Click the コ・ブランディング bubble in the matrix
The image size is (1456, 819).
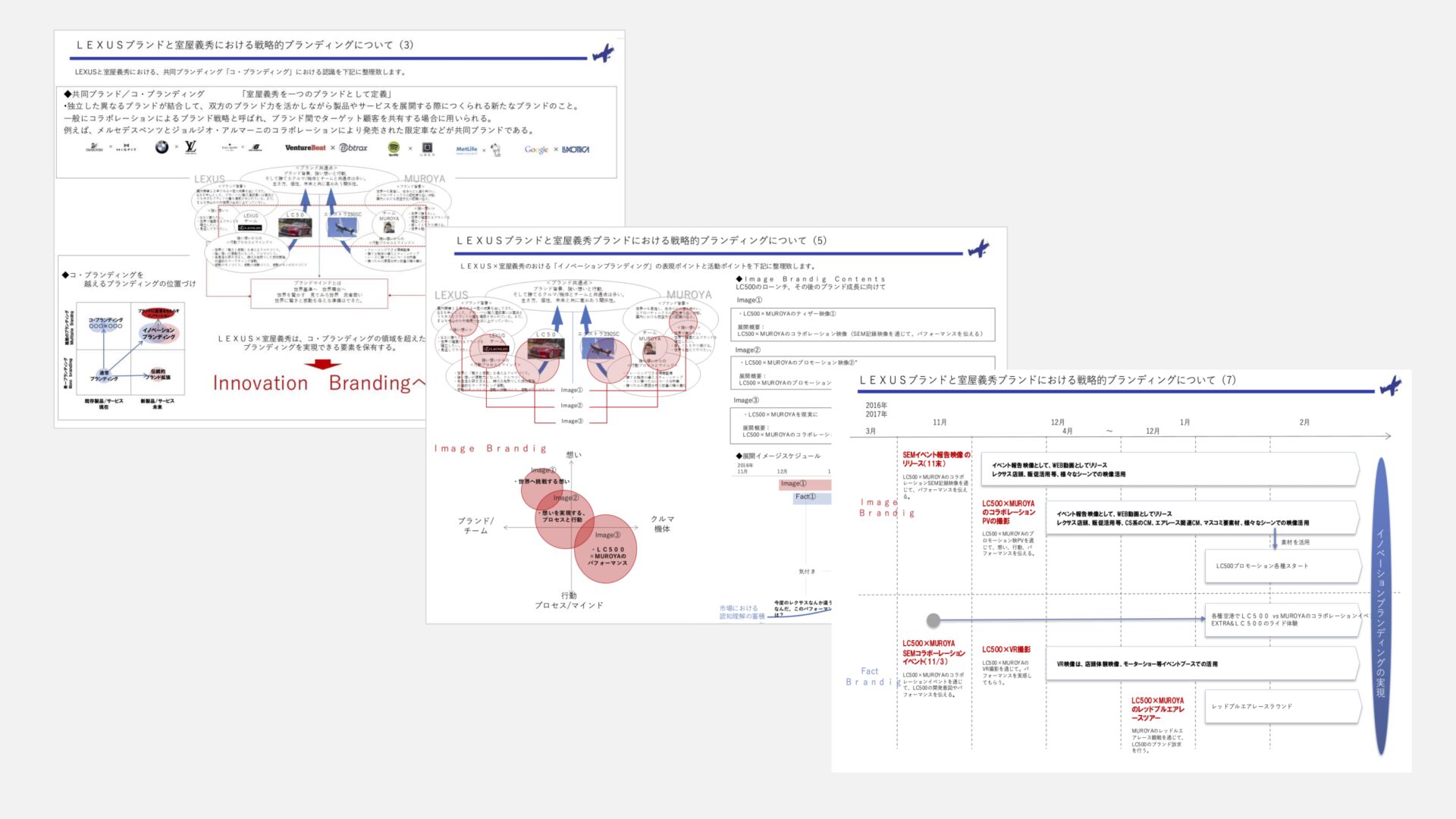click(x=105, y=324)
